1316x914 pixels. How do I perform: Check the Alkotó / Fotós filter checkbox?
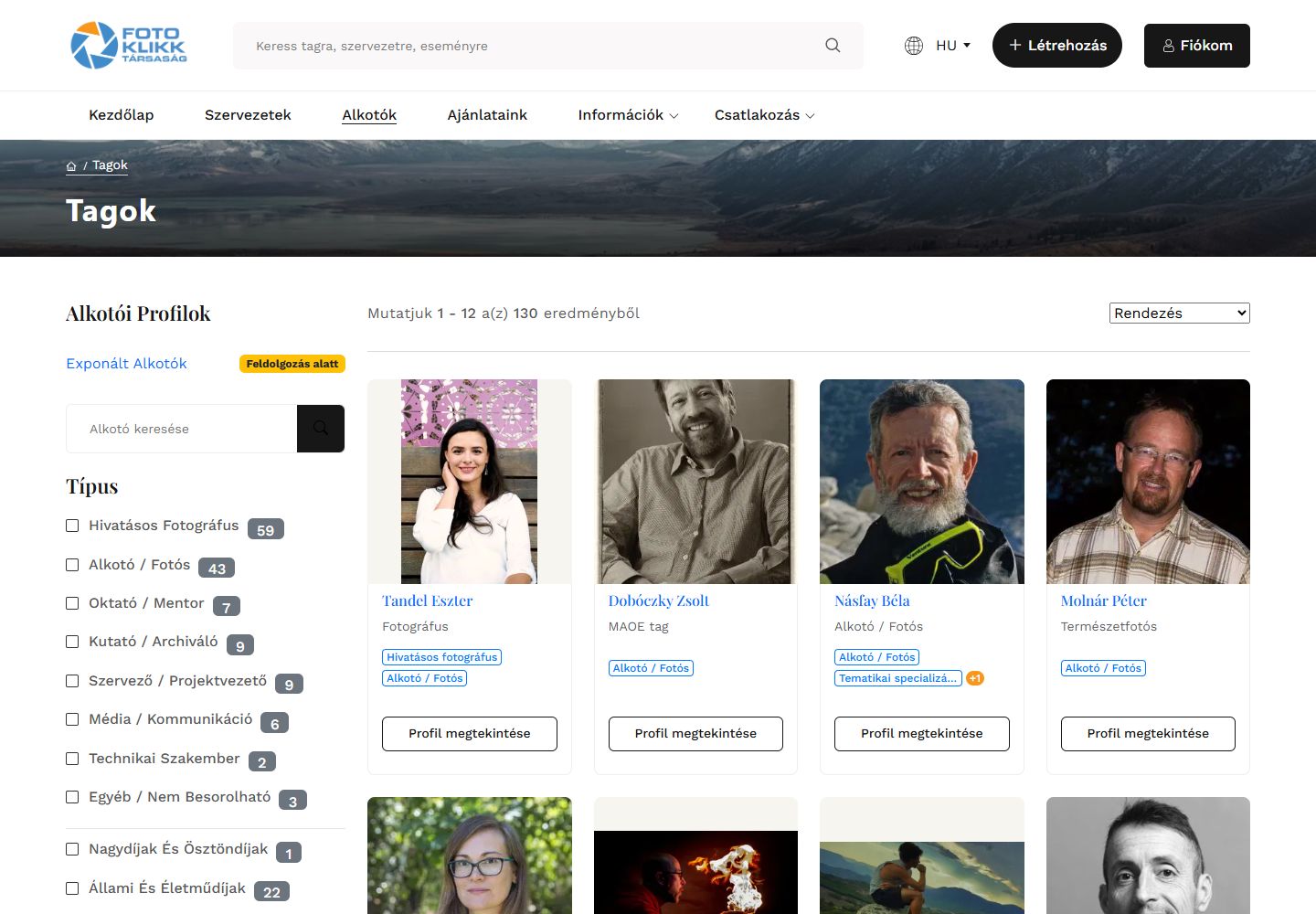(72, 565)
